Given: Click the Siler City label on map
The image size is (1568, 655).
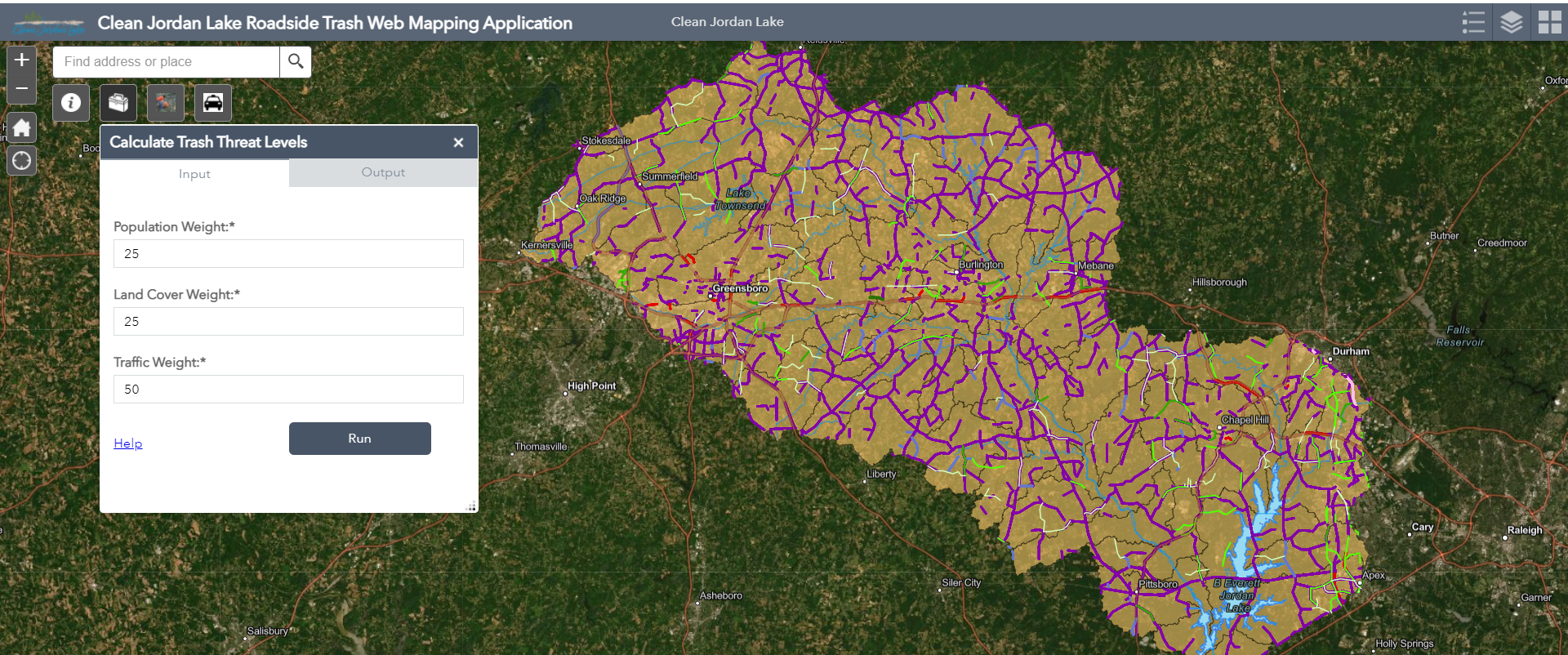Looking at the screenshot, I should pyautogui.click(x=961, y=583).
